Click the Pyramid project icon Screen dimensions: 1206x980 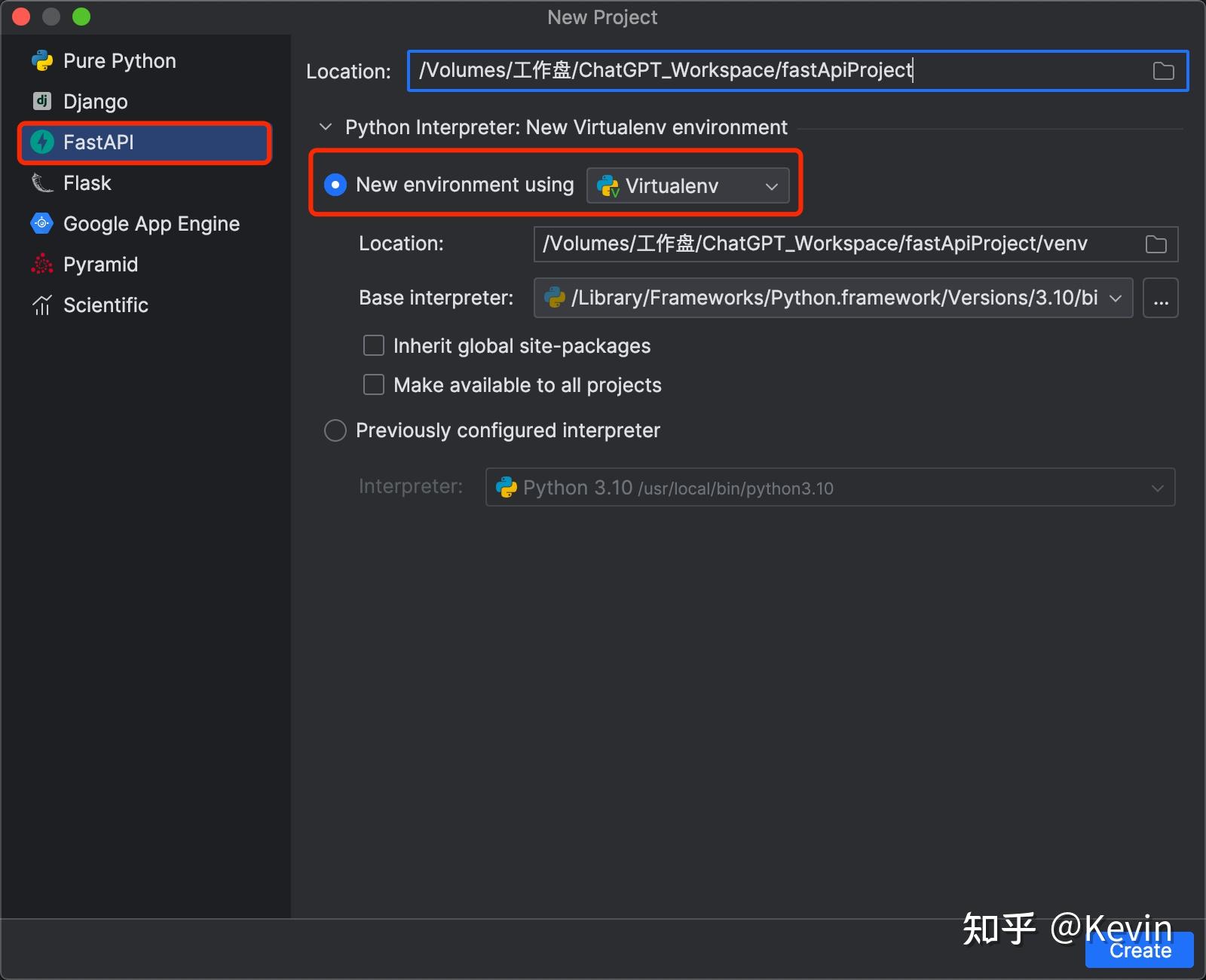tap(42, 265)
